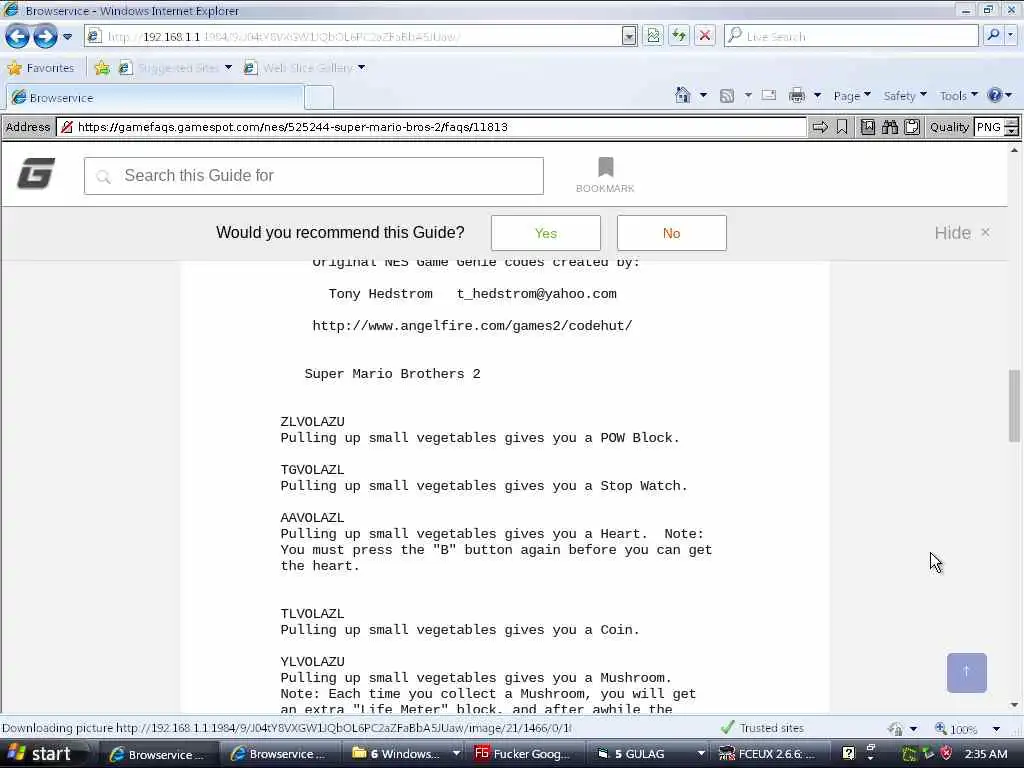
Task: Refresh the page with green arrows icon
Action: point(679,36)
